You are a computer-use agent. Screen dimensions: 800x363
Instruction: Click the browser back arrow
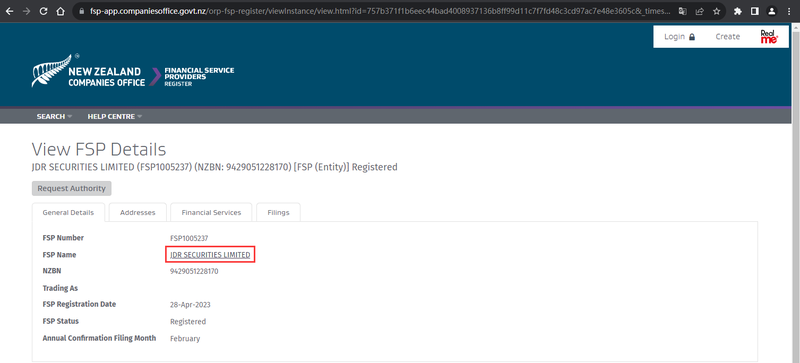(9, 11)
